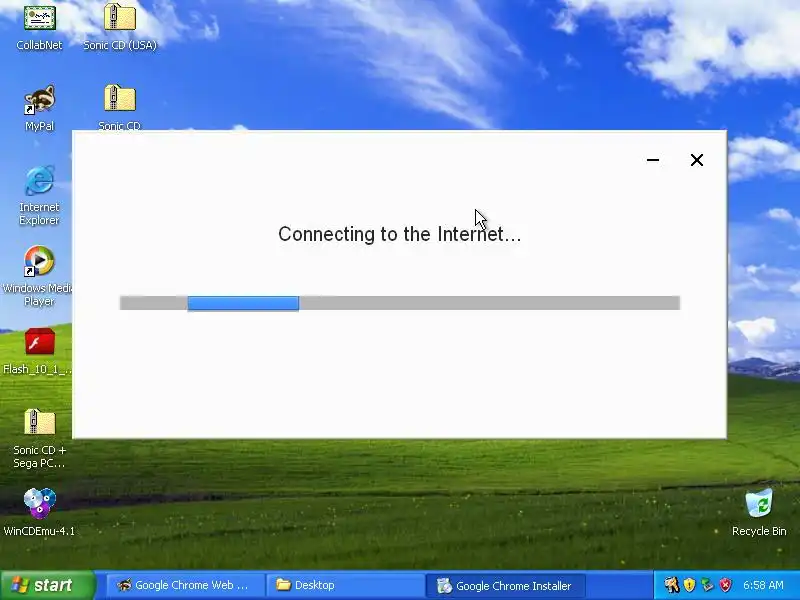Click the green device tray icon

tap(707, 585)
